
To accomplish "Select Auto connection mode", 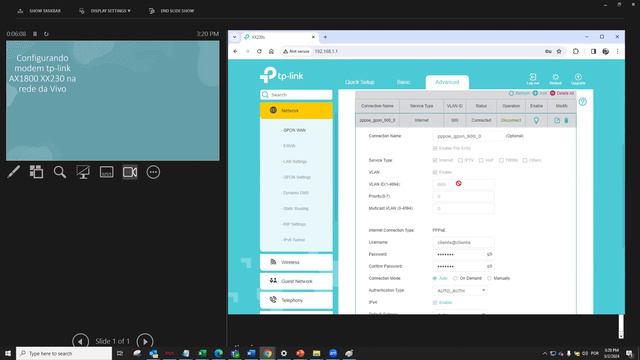I will pyautogui.click(x=435, y=278).
